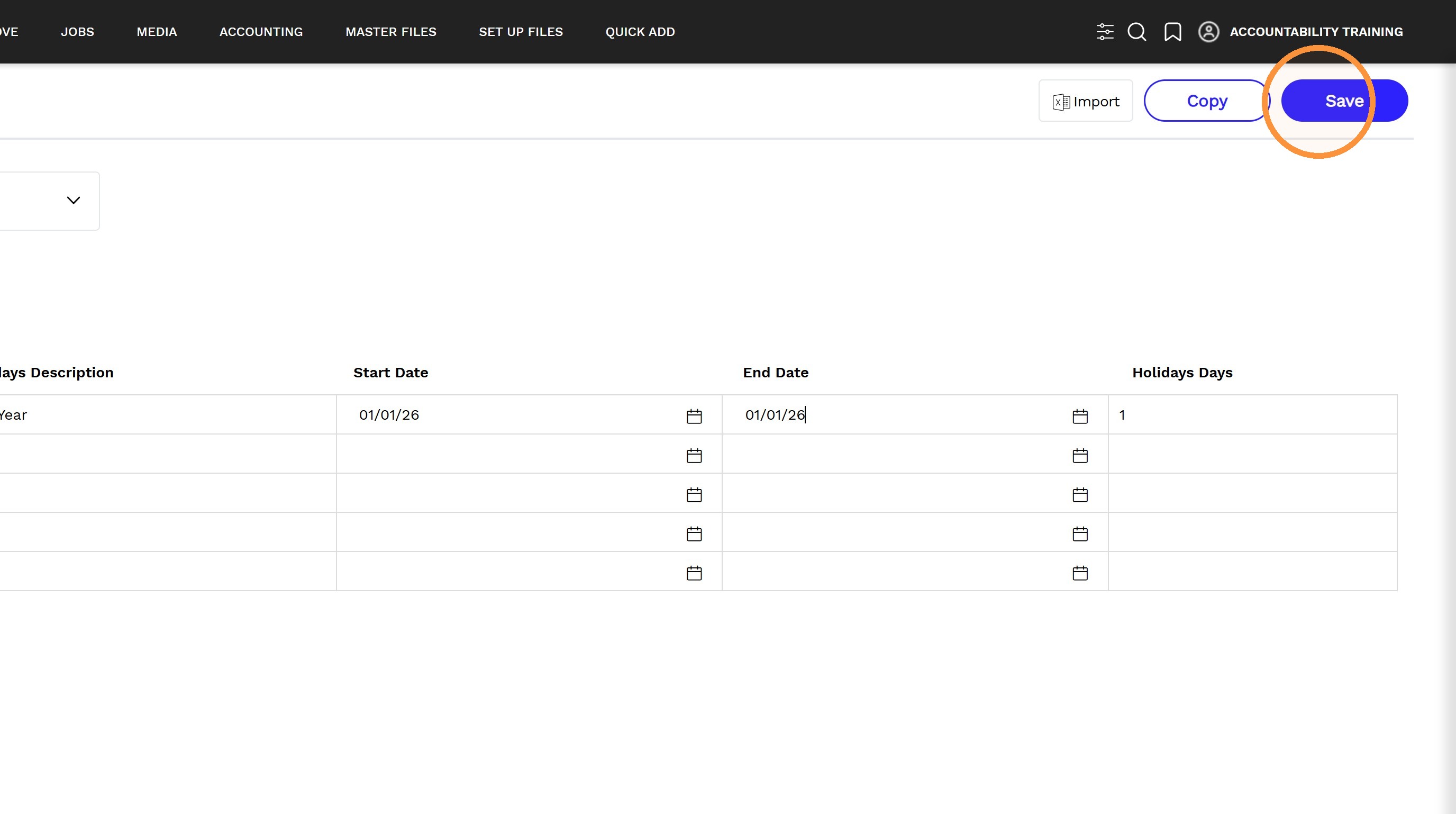Open End Date calendar in third row
Viewport: 1456px width, 814px height.
click(x=1080, y=495)
